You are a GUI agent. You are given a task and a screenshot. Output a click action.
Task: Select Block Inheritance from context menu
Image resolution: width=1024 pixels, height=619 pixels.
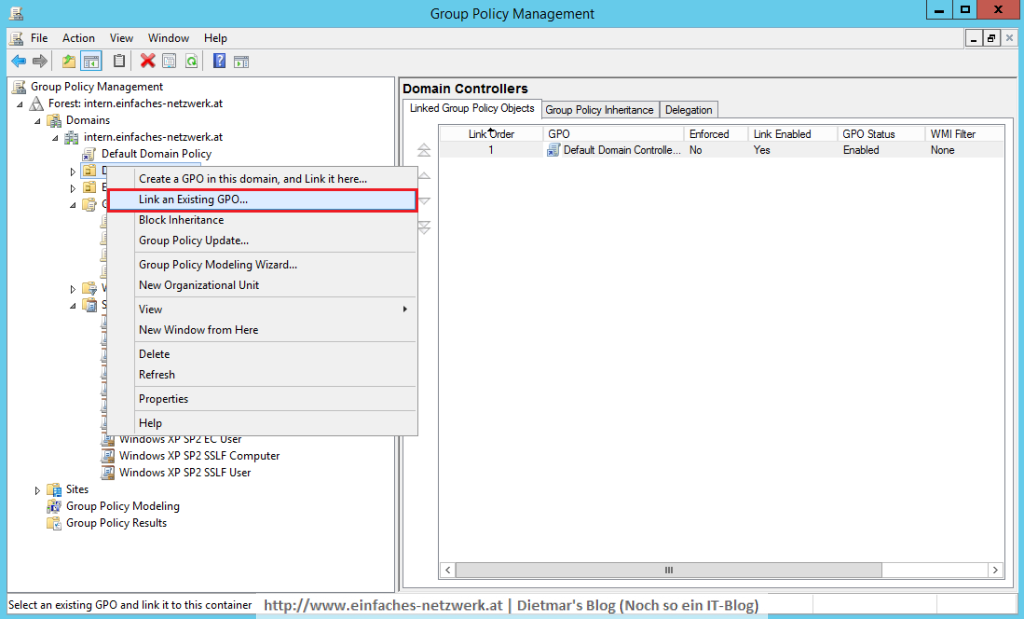click(x=262, y=220)
